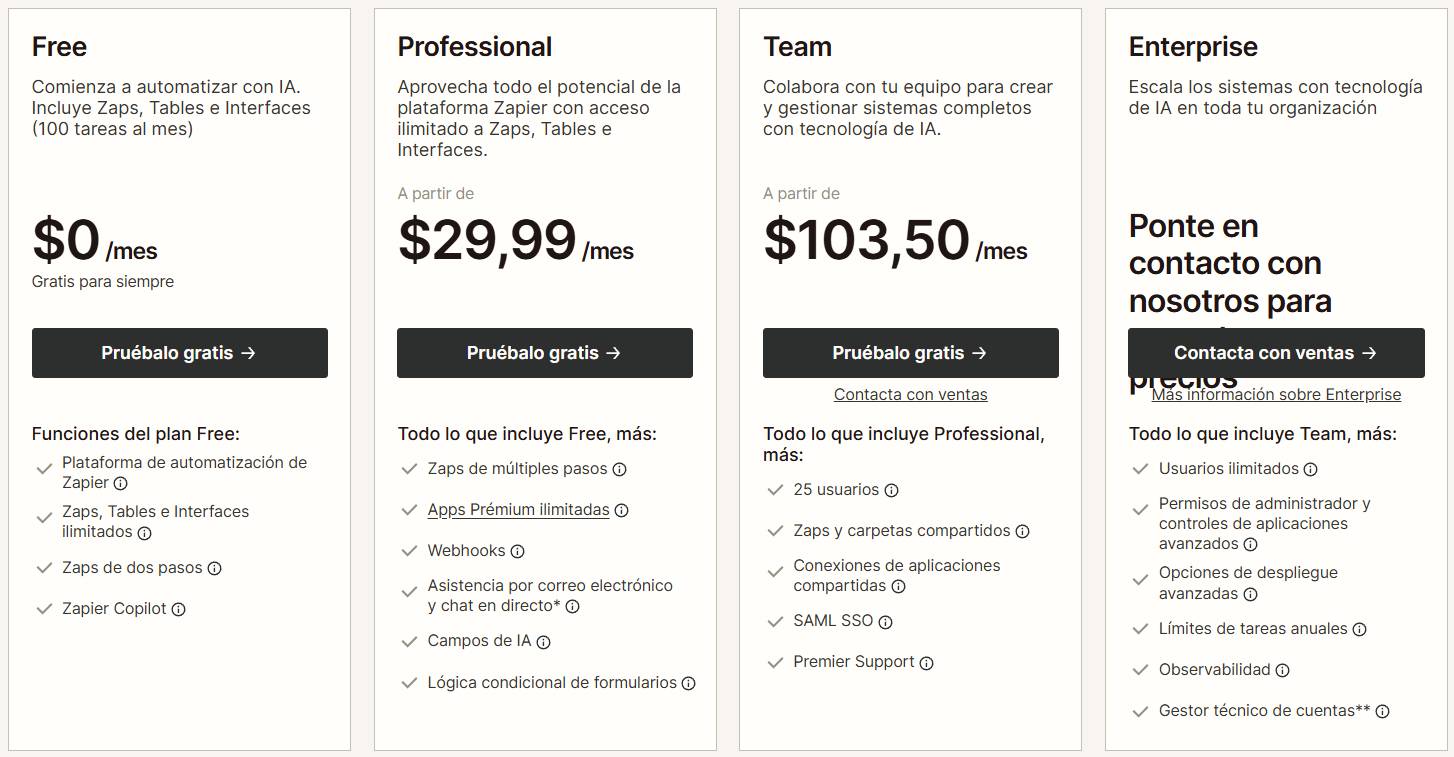The width and height of the screenshot is (1454, 757).
Task: Click info icon for Plataforma de automatización
Action: pyautogui.click(x=122, y=483)
